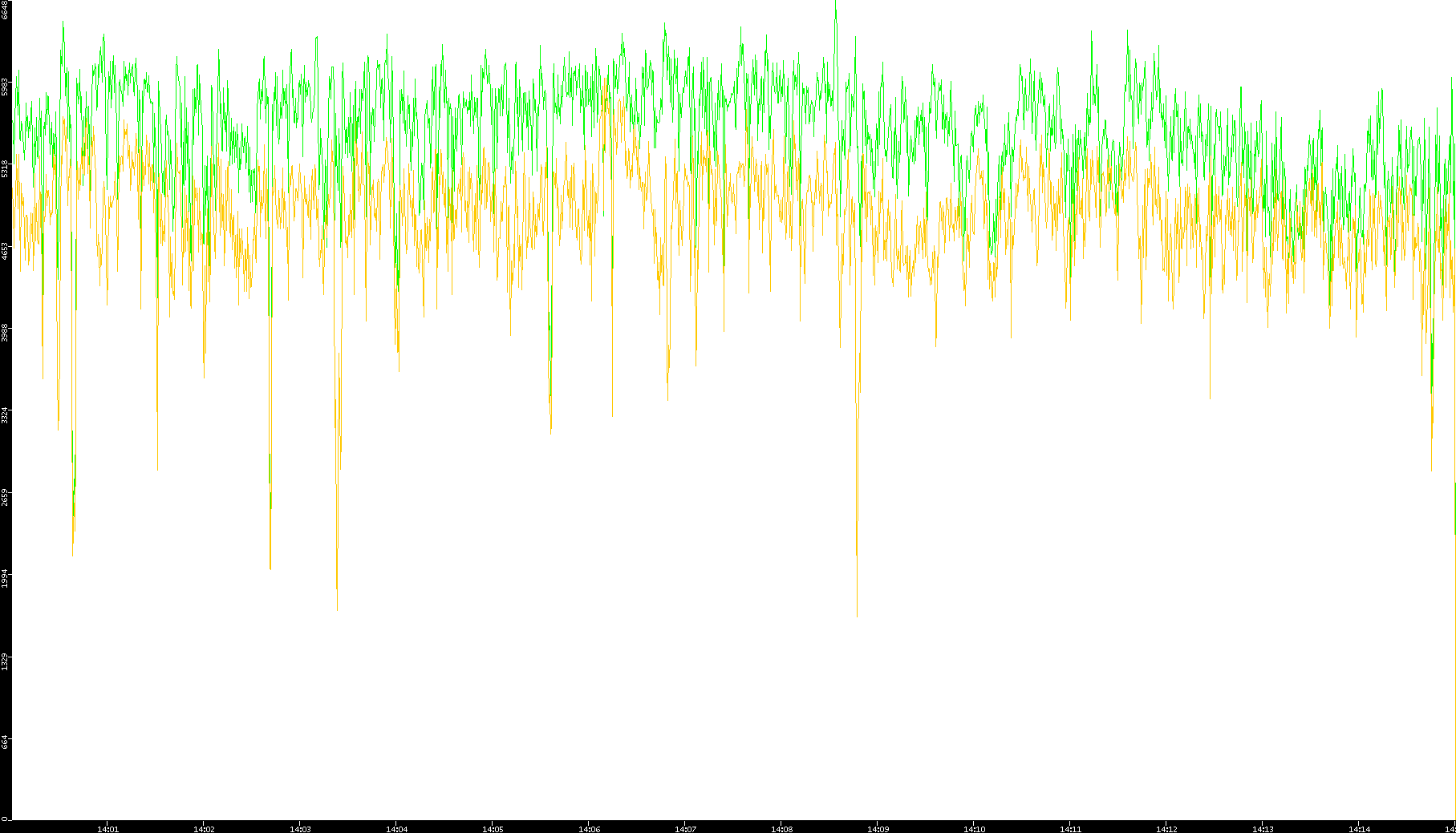This screenshot has width=1456, height=833.
Task: Click the 3988 value axis label
Action: pyautogui.click(x=5, y=333)
